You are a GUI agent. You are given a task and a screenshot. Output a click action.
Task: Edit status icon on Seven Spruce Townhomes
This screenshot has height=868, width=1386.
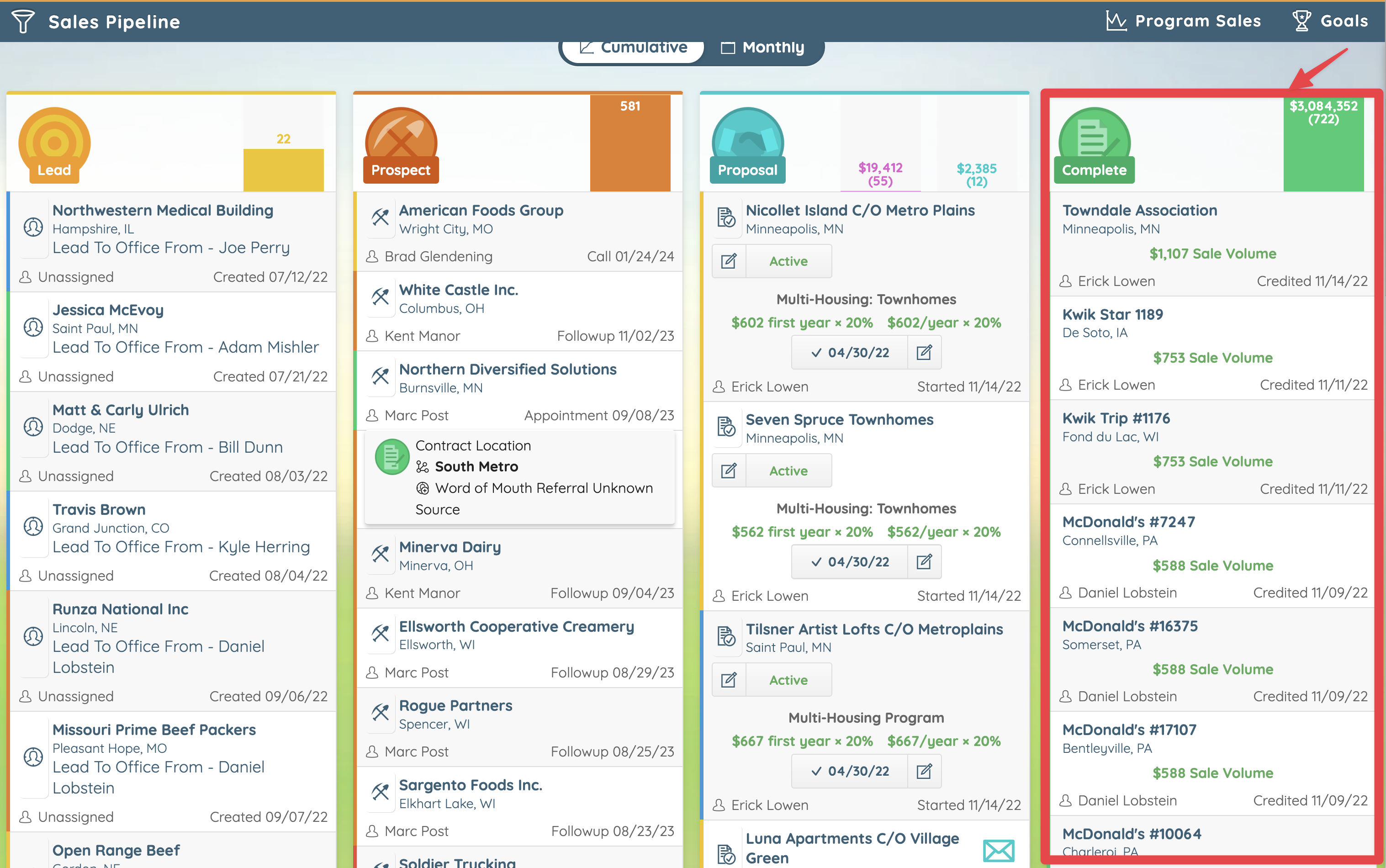[x=729, y=471]
